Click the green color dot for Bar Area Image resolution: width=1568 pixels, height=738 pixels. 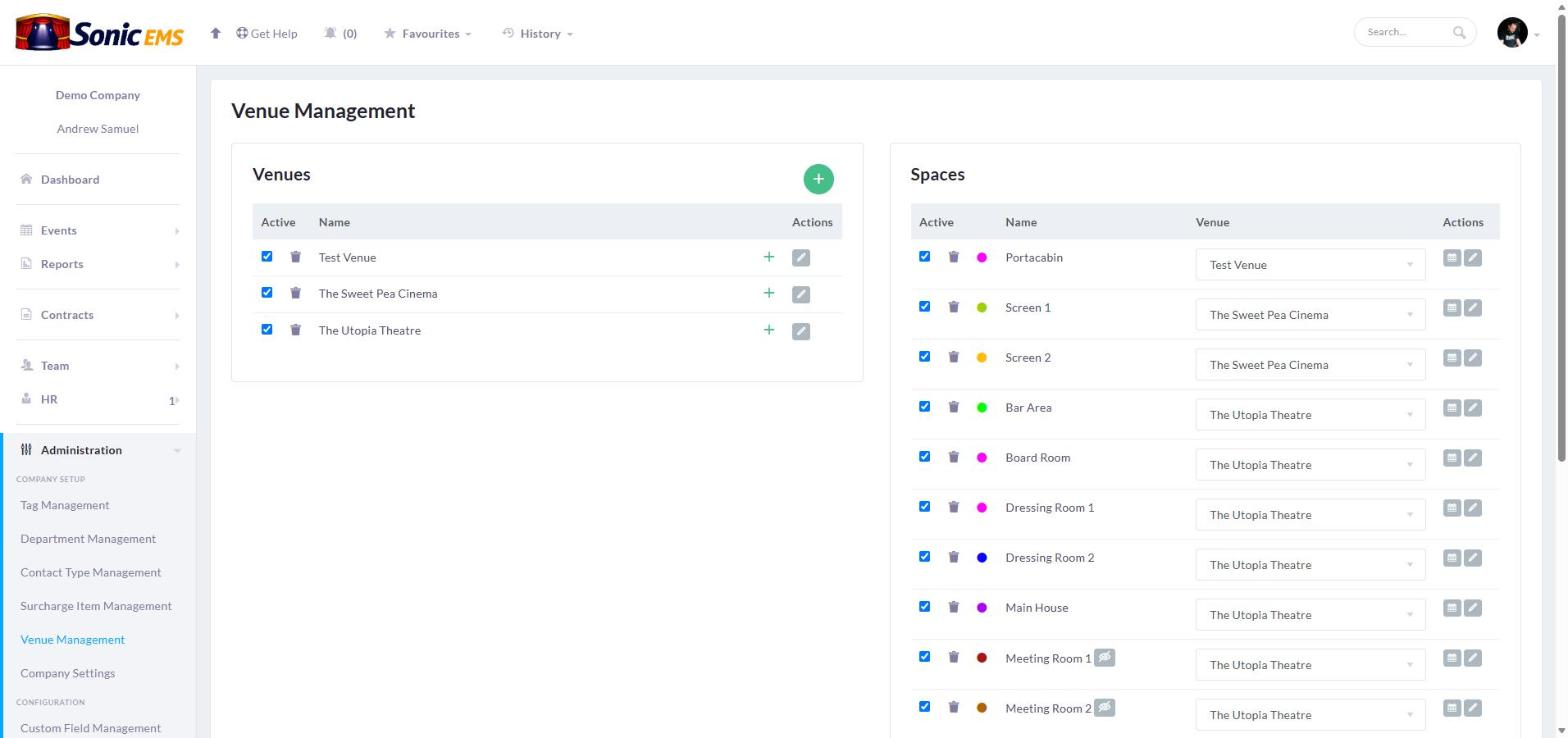click(981, 407)
